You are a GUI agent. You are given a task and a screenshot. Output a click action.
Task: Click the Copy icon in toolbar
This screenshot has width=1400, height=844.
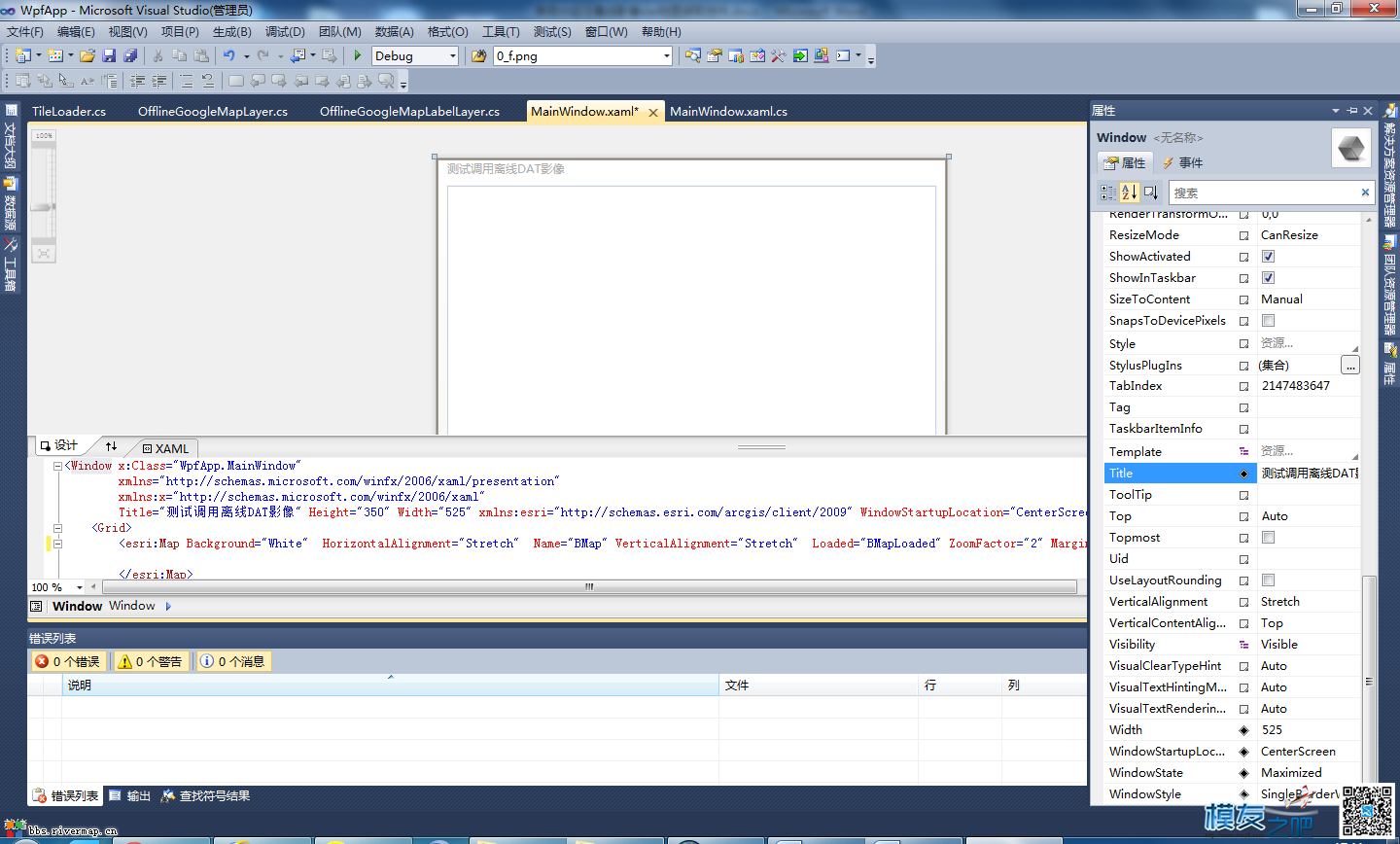point(179,56)
